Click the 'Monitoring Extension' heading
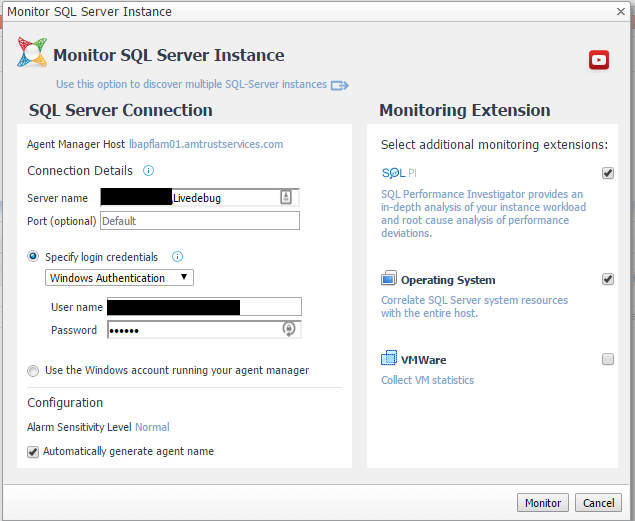 click(x=465, y=110)
